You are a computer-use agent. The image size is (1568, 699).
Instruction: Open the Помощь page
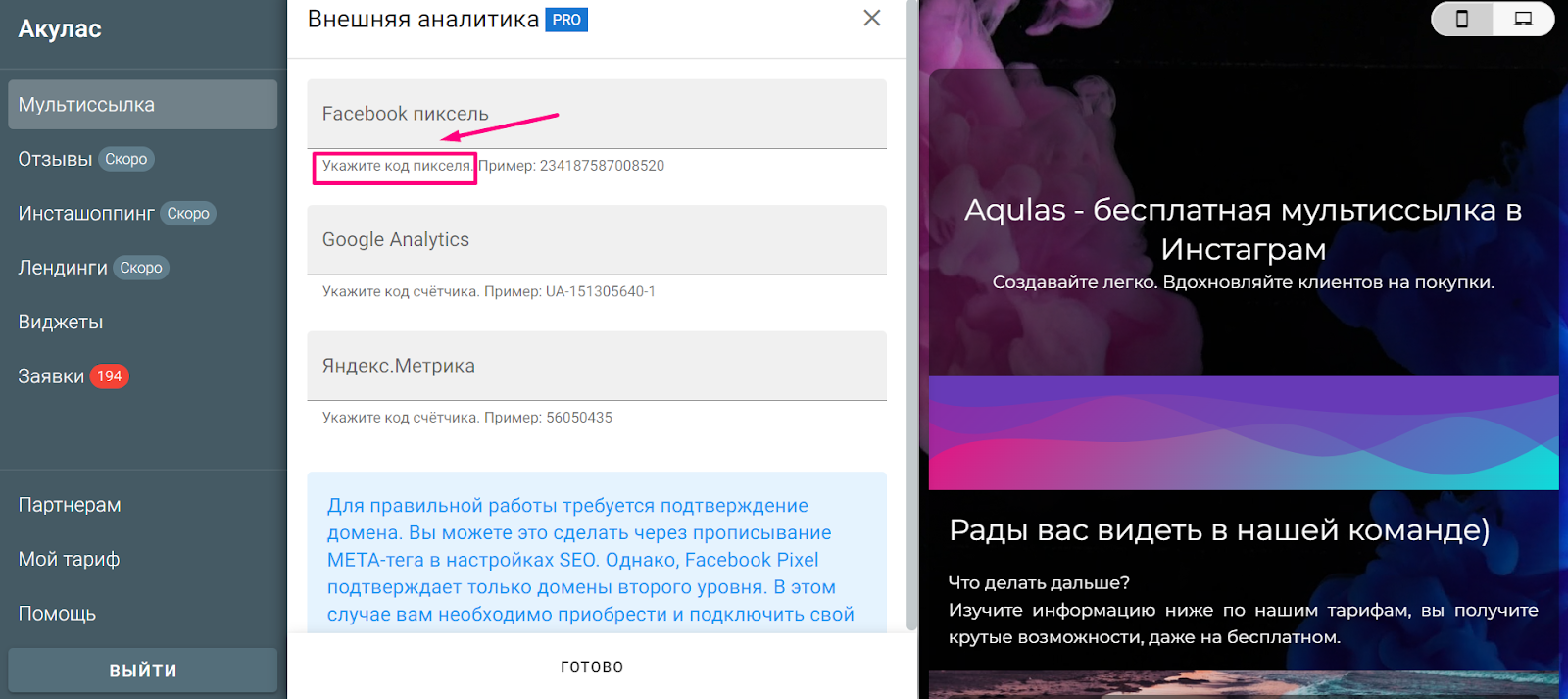point(57,614)
